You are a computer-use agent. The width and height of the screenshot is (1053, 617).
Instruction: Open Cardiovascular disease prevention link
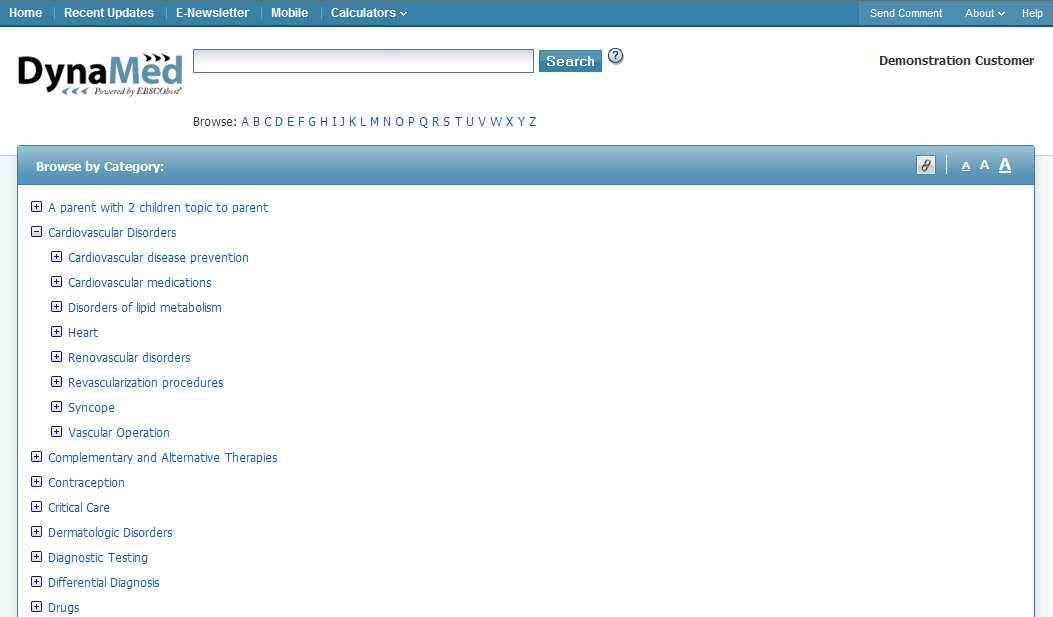click(x=158, y=258)
